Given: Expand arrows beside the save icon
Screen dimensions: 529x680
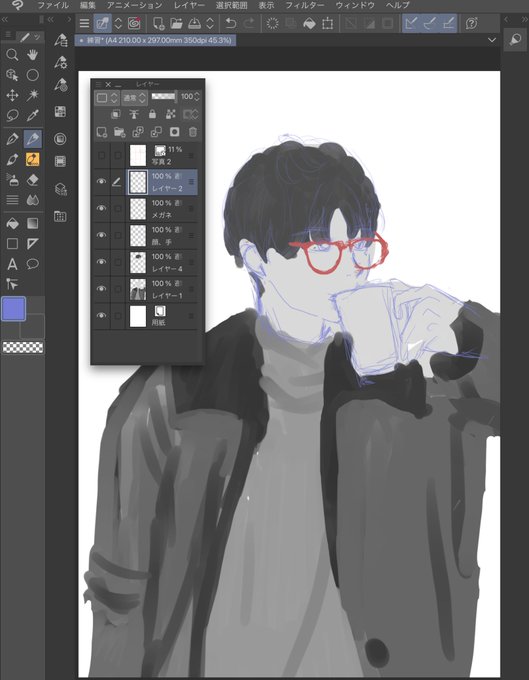Looking at the screenshot, I should [209, 23].
